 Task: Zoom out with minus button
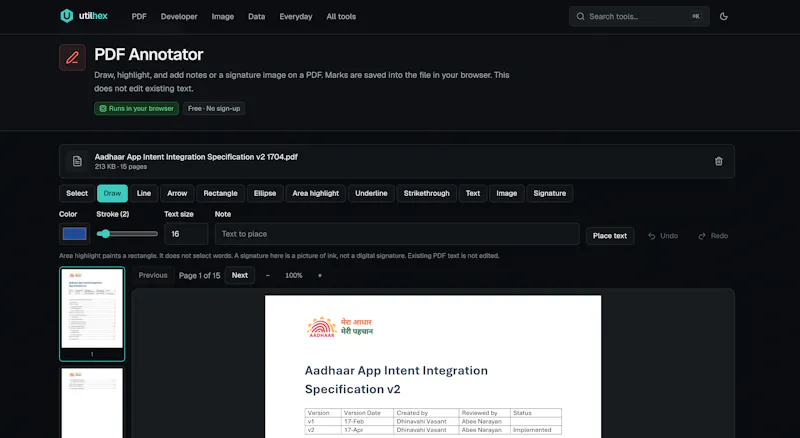[267, 275]
